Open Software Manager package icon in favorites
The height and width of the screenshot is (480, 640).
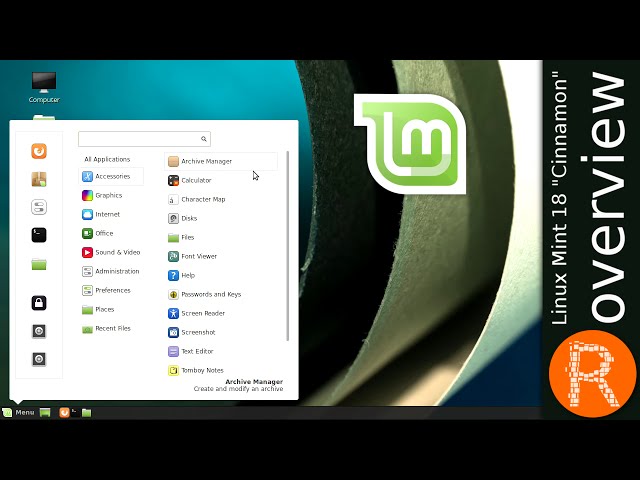point(39,179)
